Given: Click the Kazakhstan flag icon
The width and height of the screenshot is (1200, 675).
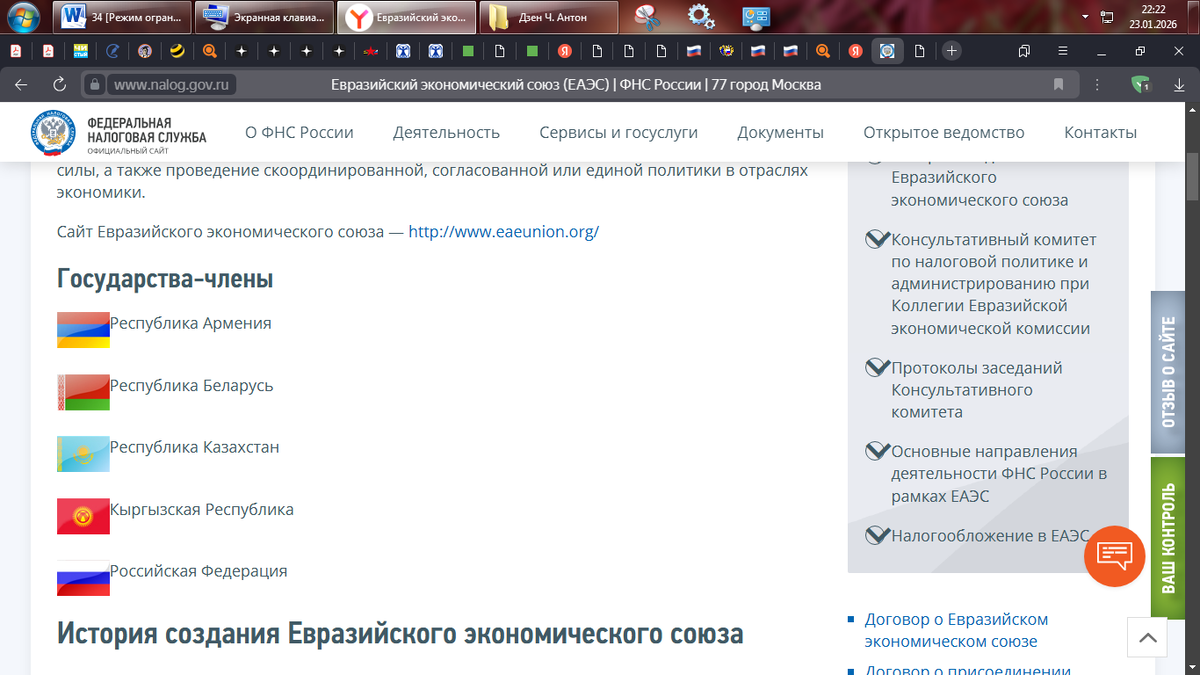Looking at the screenshot, I should pyautogui.click(x=83, y=454).
